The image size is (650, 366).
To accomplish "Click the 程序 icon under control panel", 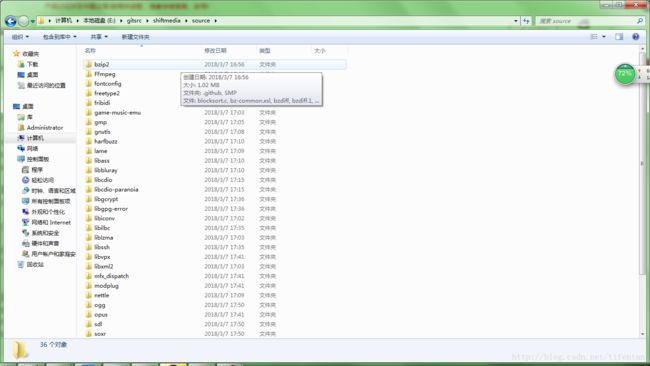I will pos(25,170).
